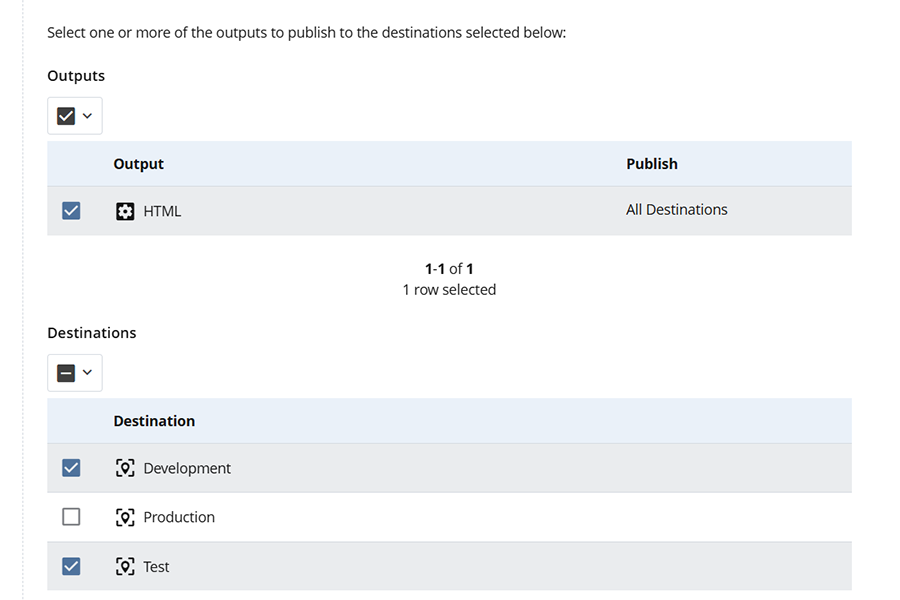This screenshot has height=600, width=900.
Task: Click the Production destination target icon
Action: pyautogui.click(x=125, y=517)
